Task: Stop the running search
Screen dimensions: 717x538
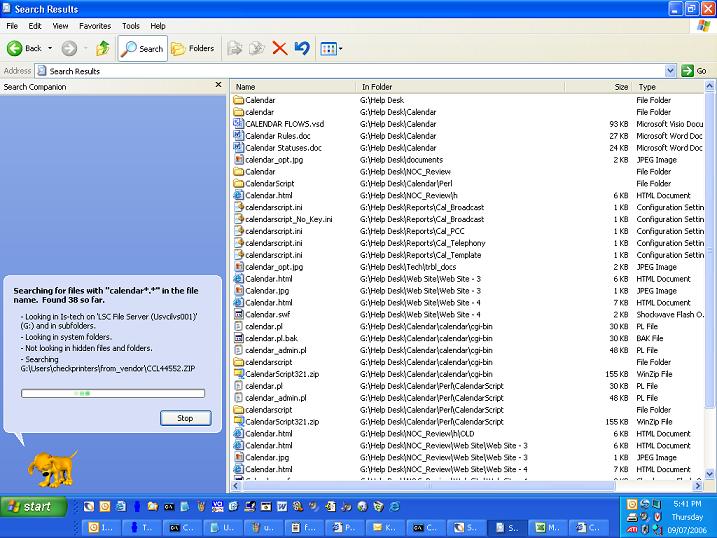Action: click(x=185, y=418)
